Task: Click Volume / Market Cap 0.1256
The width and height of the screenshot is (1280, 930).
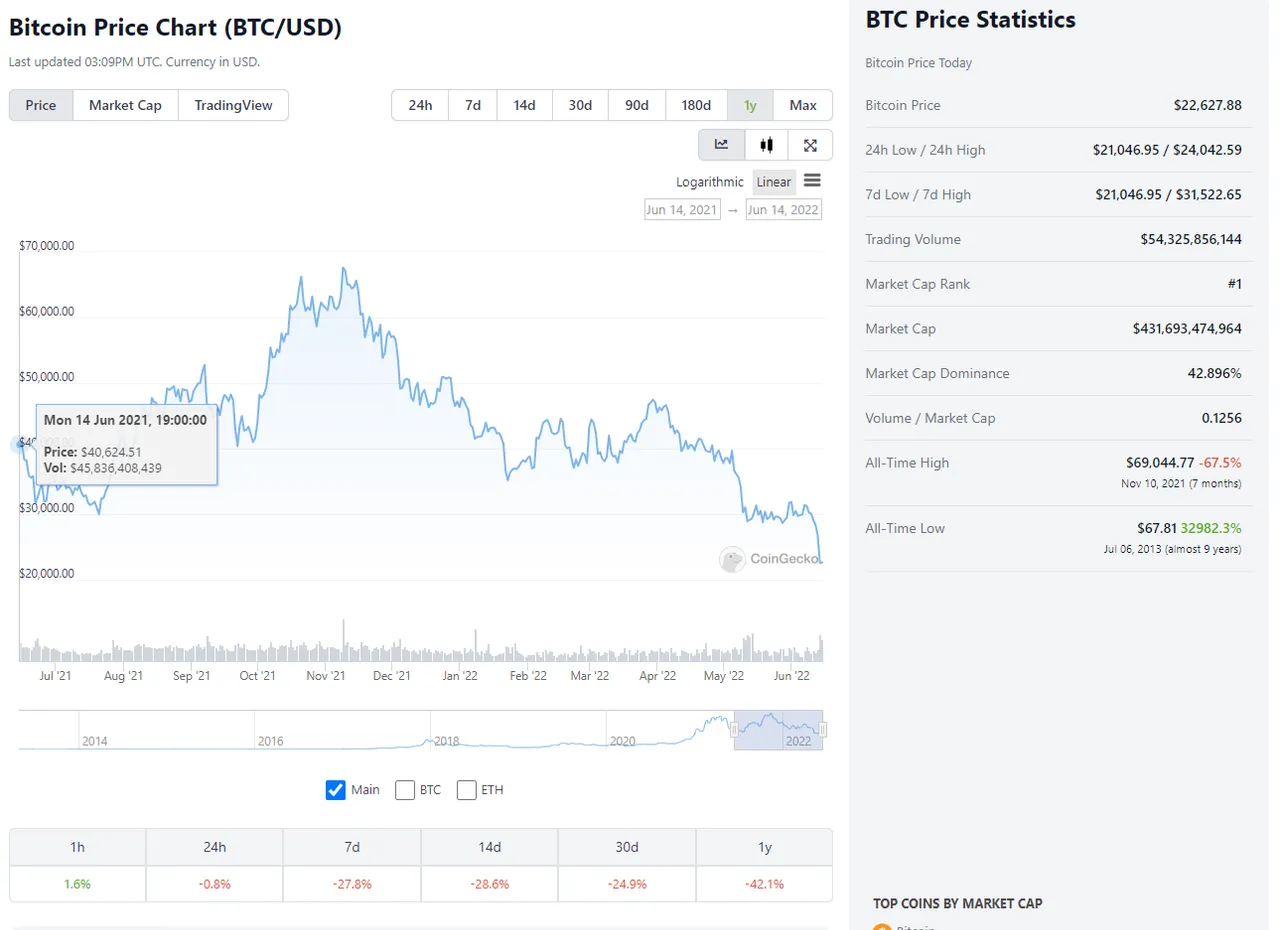Action: 1222,418
